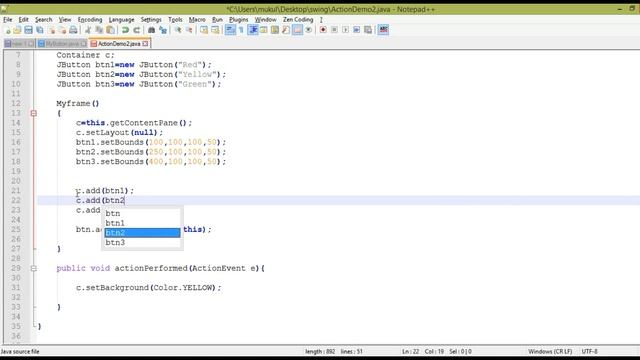Open the Search menu
This screenshot has height=360, width=640.
point(43,20)
